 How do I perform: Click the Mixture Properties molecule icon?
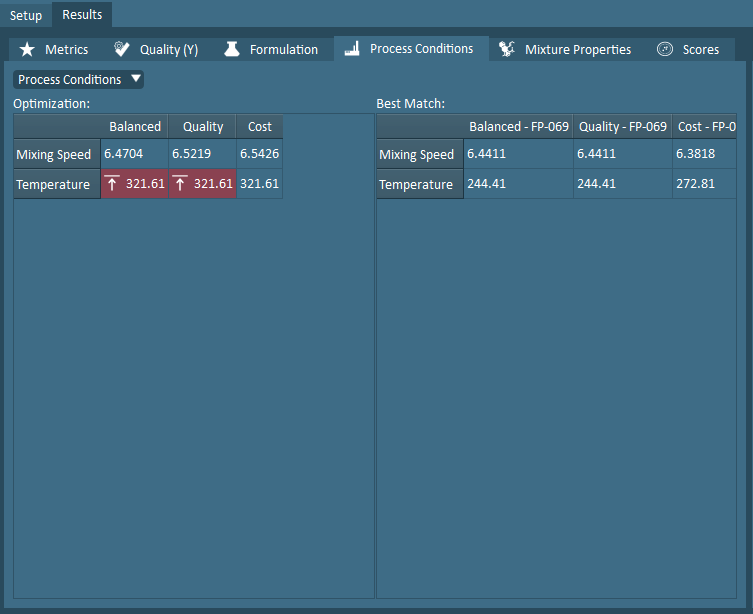pyautogui.click(x=507, y=49)
